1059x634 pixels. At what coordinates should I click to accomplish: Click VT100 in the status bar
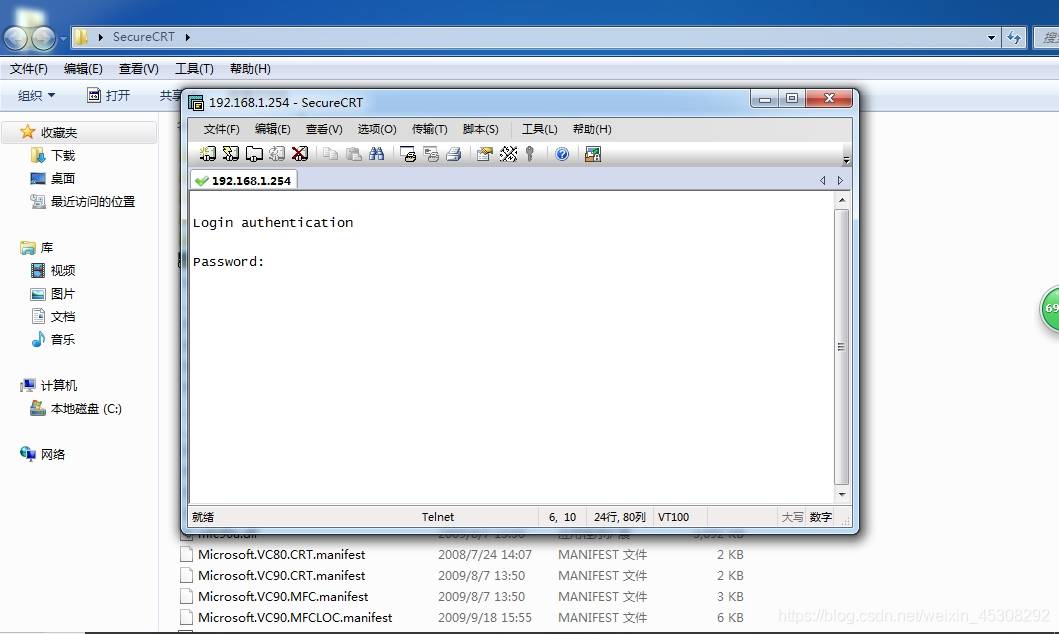(x=673, y=517)
